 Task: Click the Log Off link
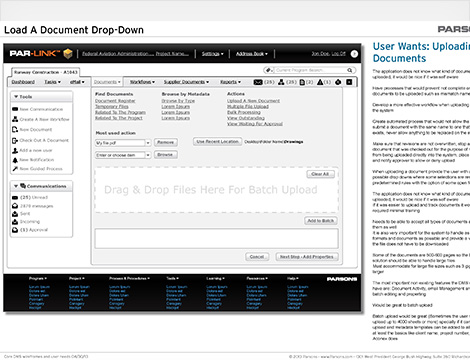(x=339, y=53)
